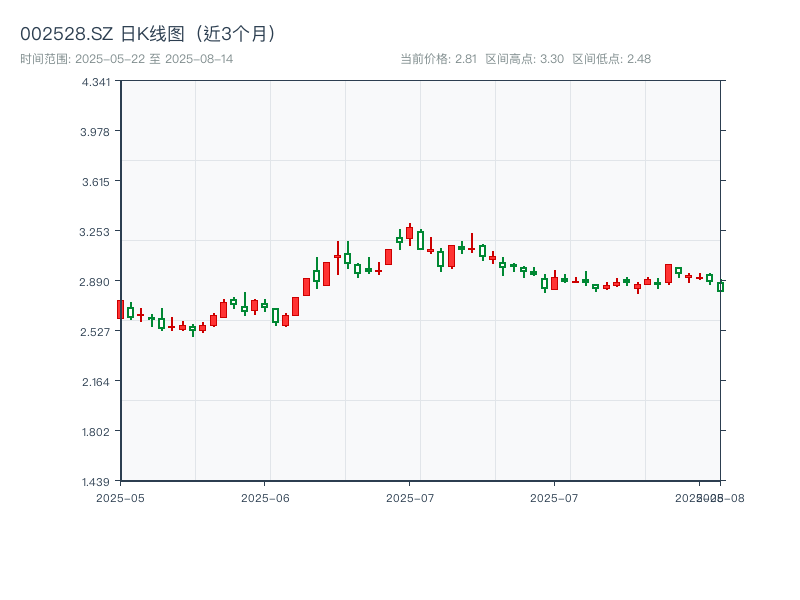The image size is (800, 600).
Task: Click the 当前价格: 2.81 label
Action: click(438, 59)
